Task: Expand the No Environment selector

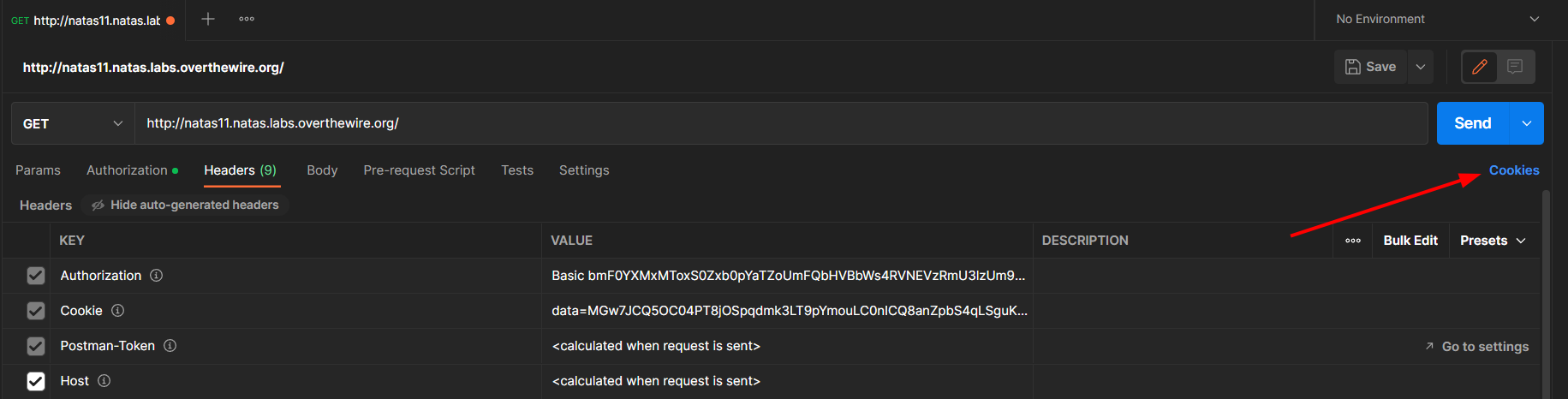Action: click(1437, 19)
